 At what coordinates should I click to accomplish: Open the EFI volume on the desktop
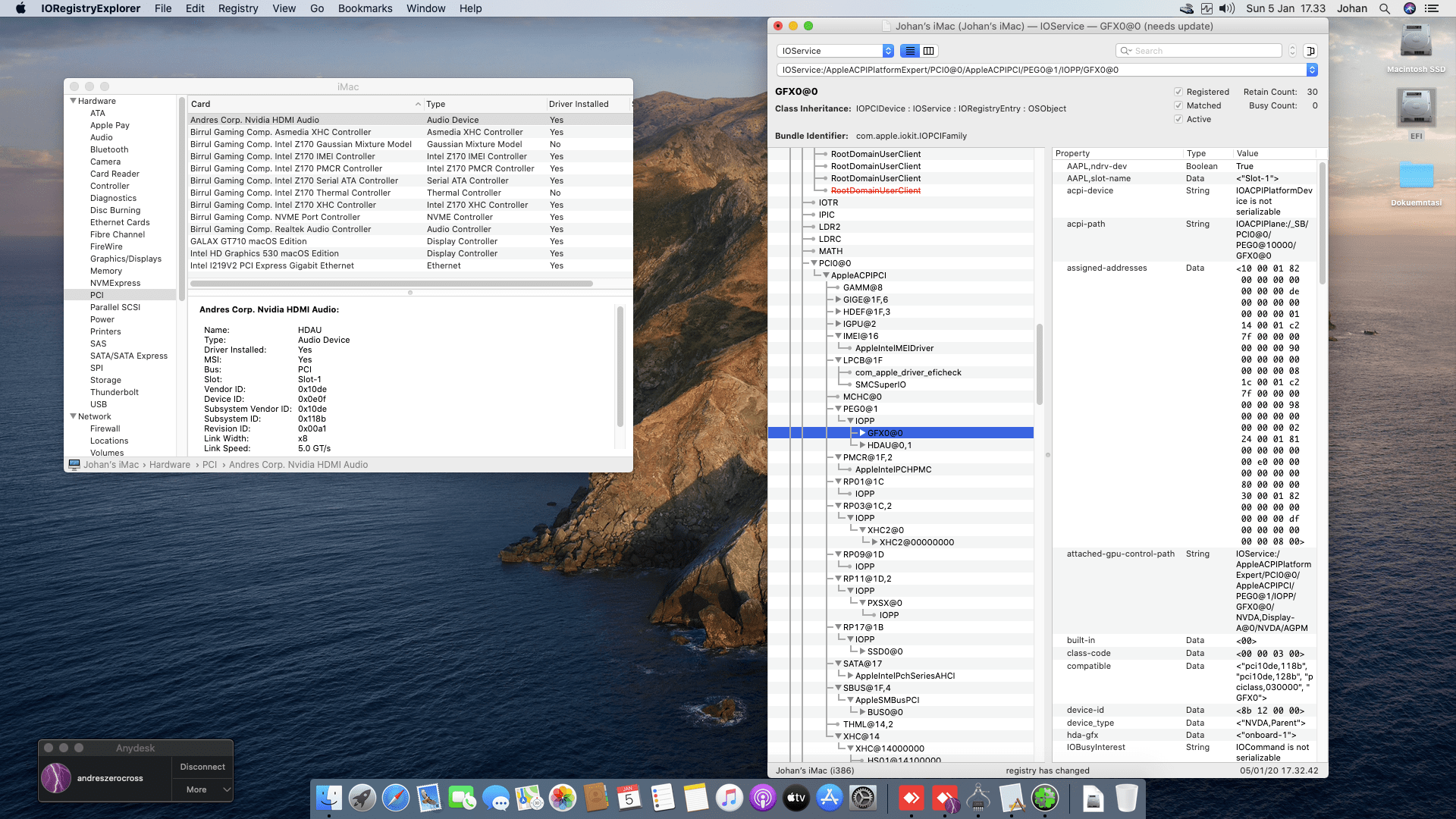[1416, 108]
